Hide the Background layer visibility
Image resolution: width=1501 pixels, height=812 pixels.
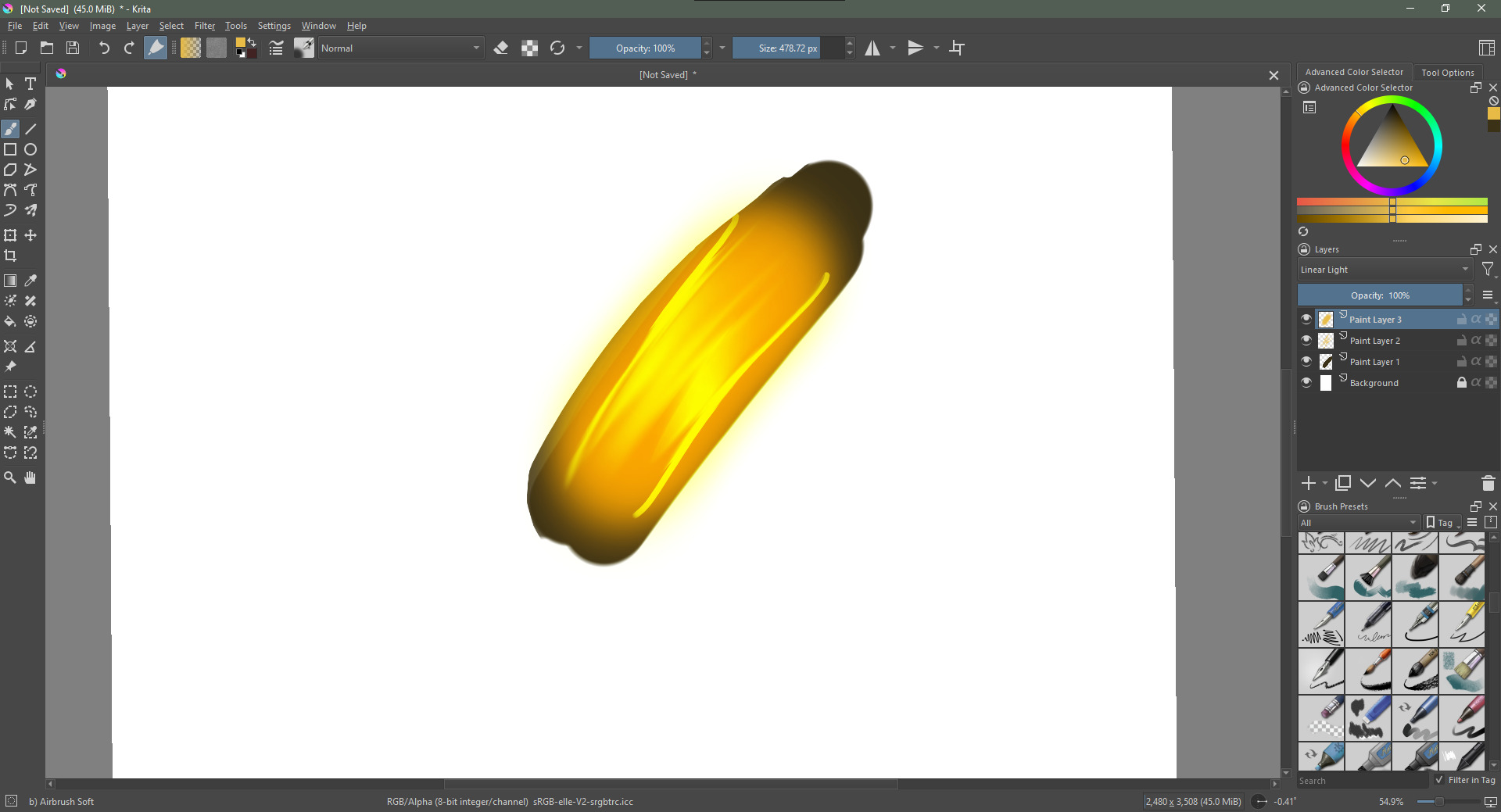[x=1306, y=382]
